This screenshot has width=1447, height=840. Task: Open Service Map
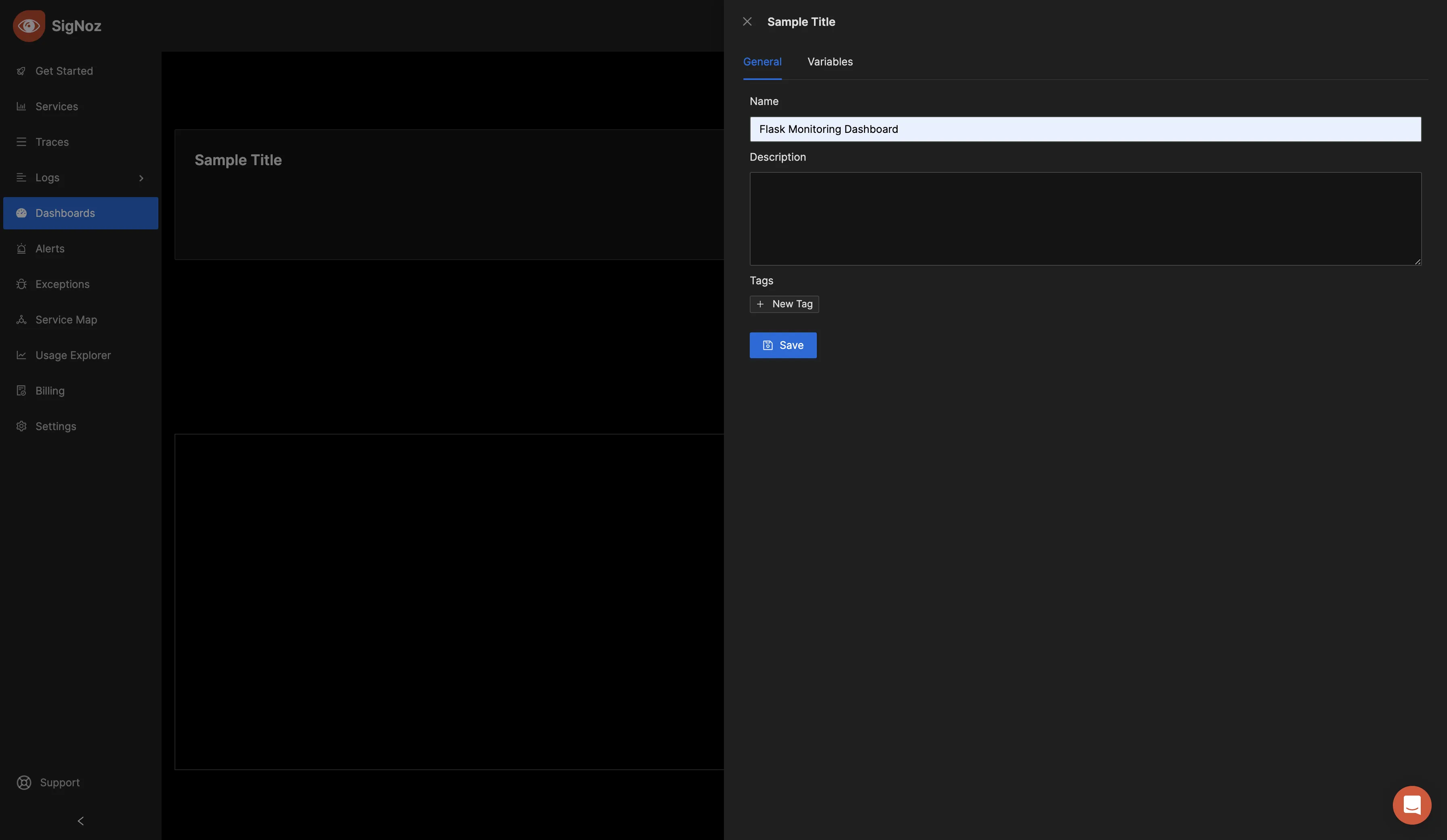80,320
